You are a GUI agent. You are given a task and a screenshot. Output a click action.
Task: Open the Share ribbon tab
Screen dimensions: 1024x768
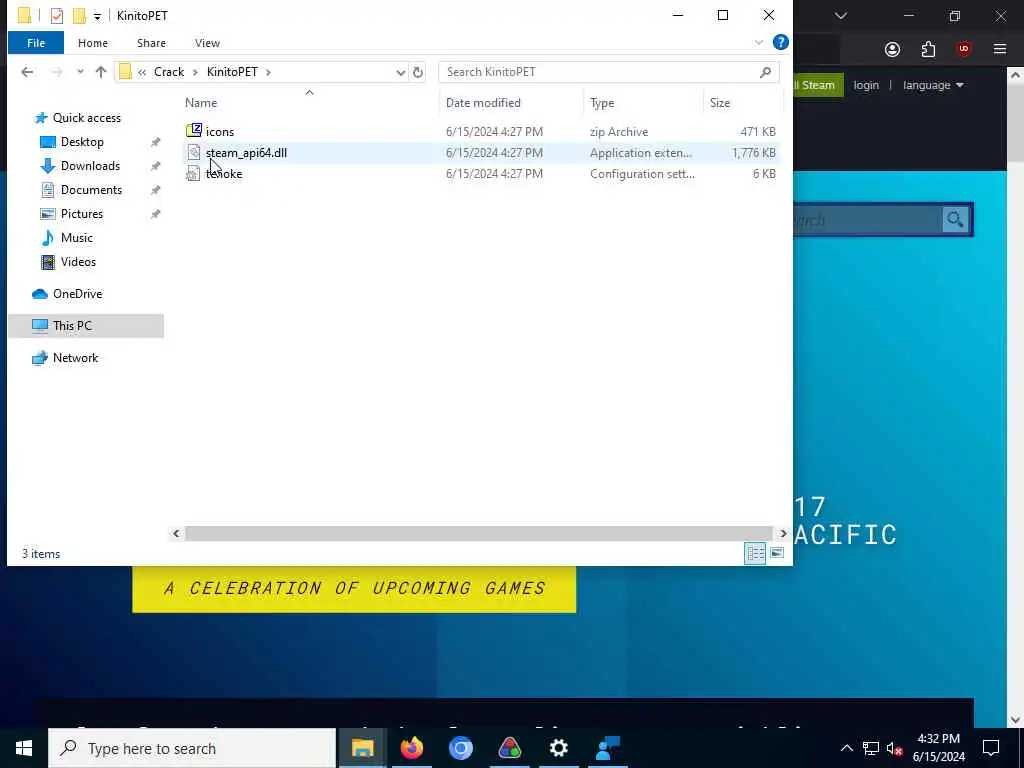151,43
